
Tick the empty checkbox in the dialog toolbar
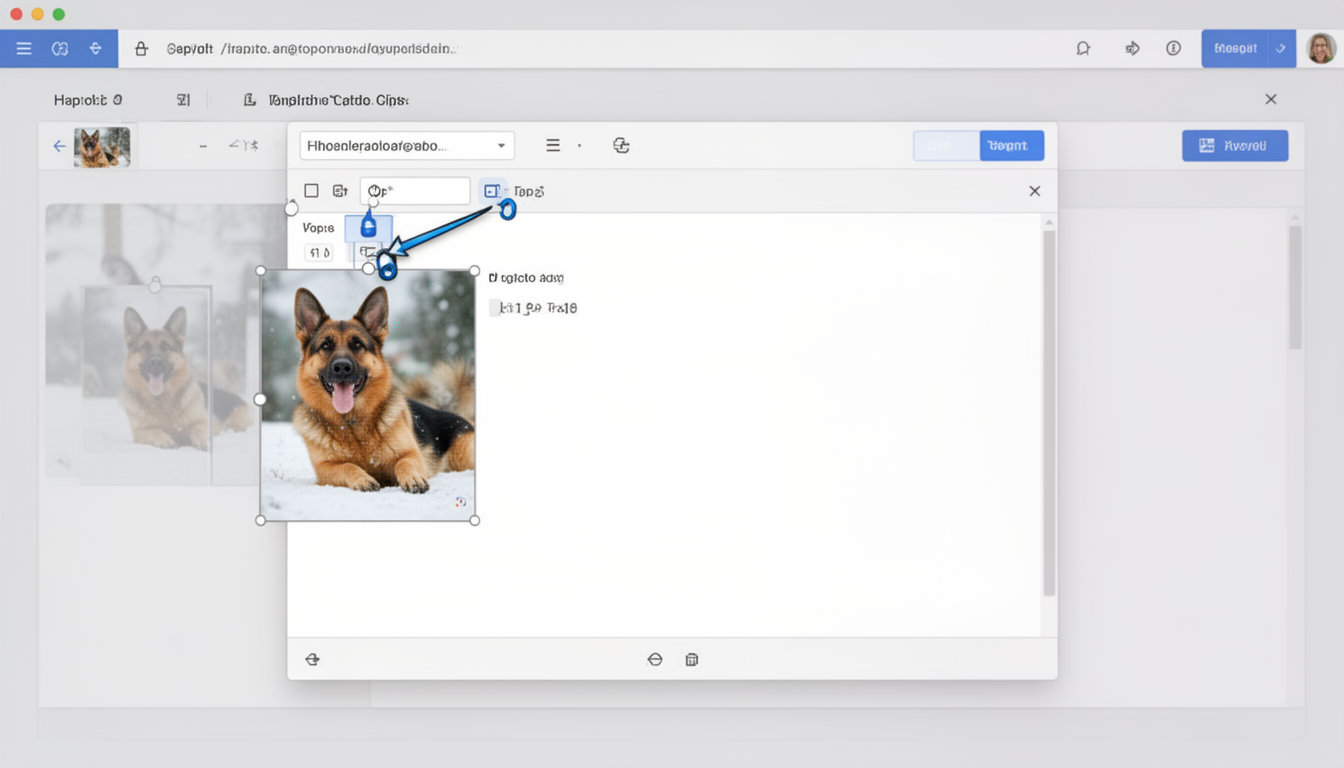point(311,191)
